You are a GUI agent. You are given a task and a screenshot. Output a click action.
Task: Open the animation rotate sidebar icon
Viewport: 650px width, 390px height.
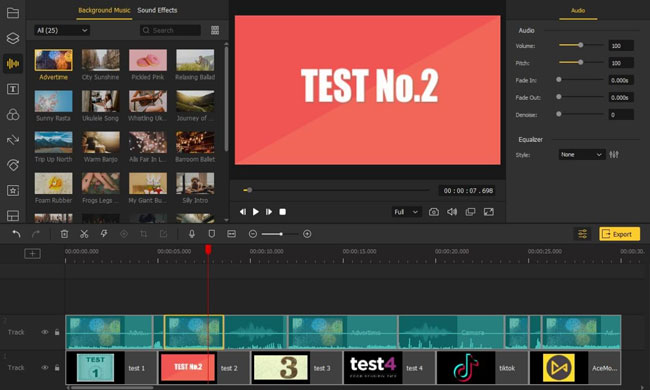13,165
